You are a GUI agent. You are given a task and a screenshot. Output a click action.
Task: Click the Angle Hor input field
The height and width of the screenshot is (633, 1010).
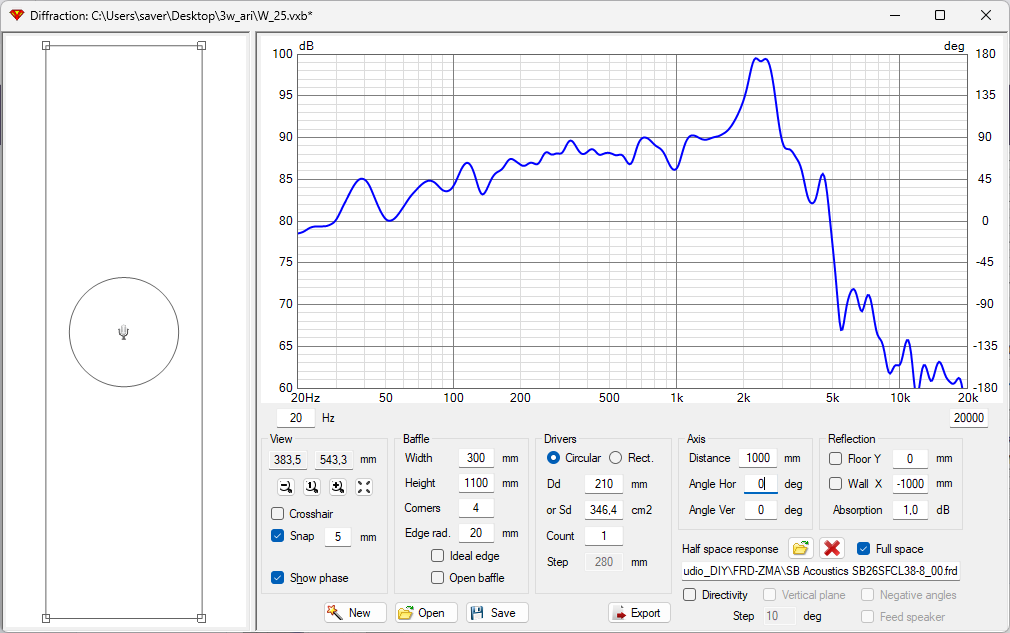pos(761,484)
